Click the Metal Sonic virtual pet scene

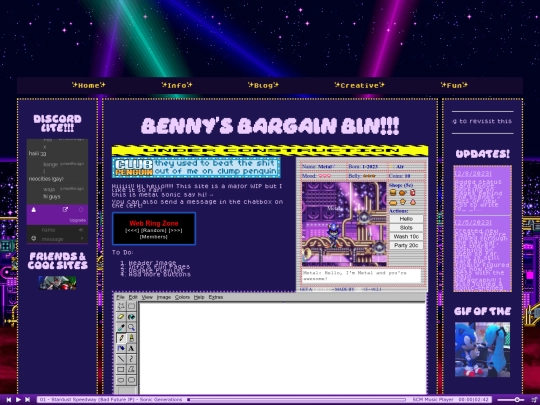tap(344, 224)
